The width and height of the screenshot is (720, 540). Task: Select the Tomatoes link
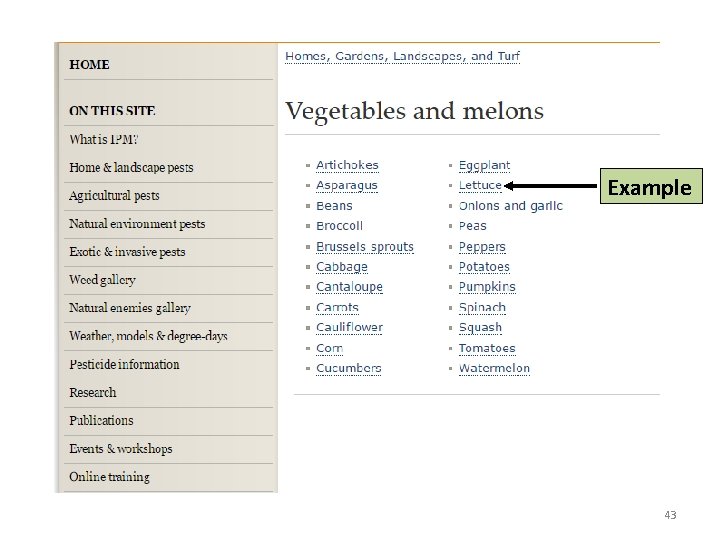(x=487, y=348)
